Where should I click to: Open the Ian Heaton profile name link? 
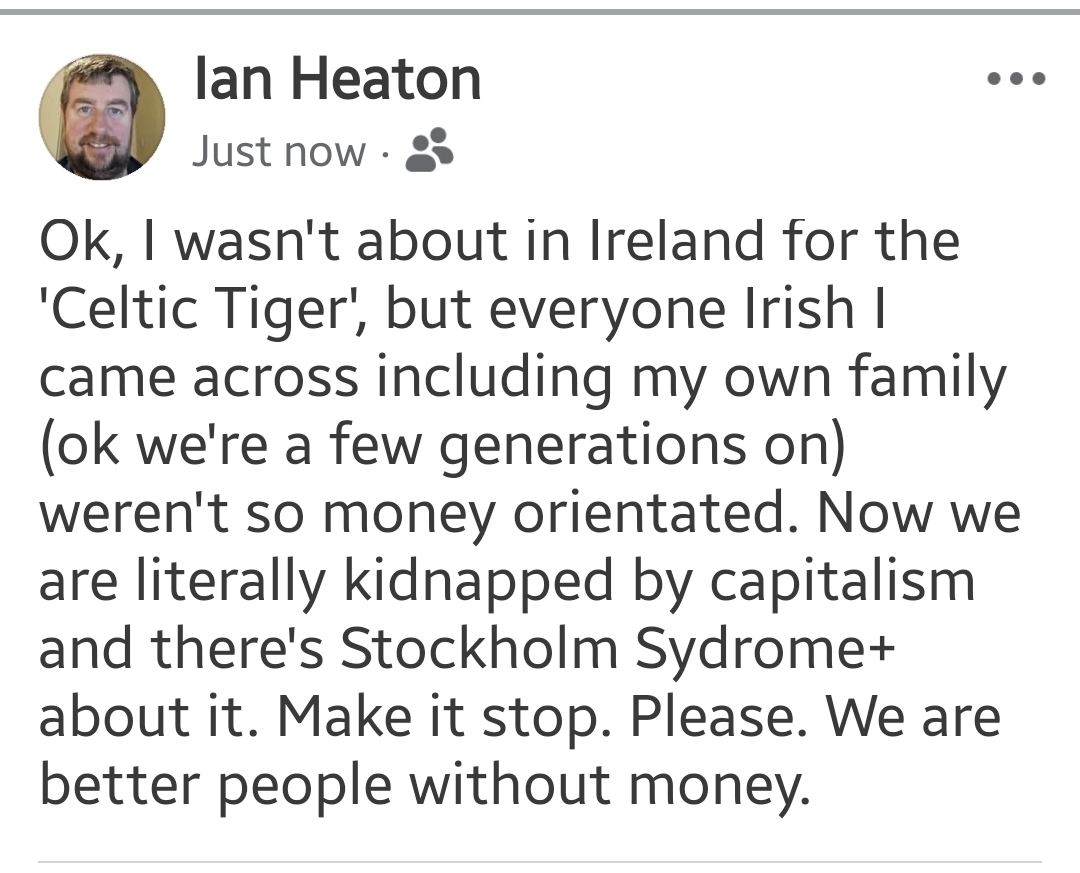338,79
